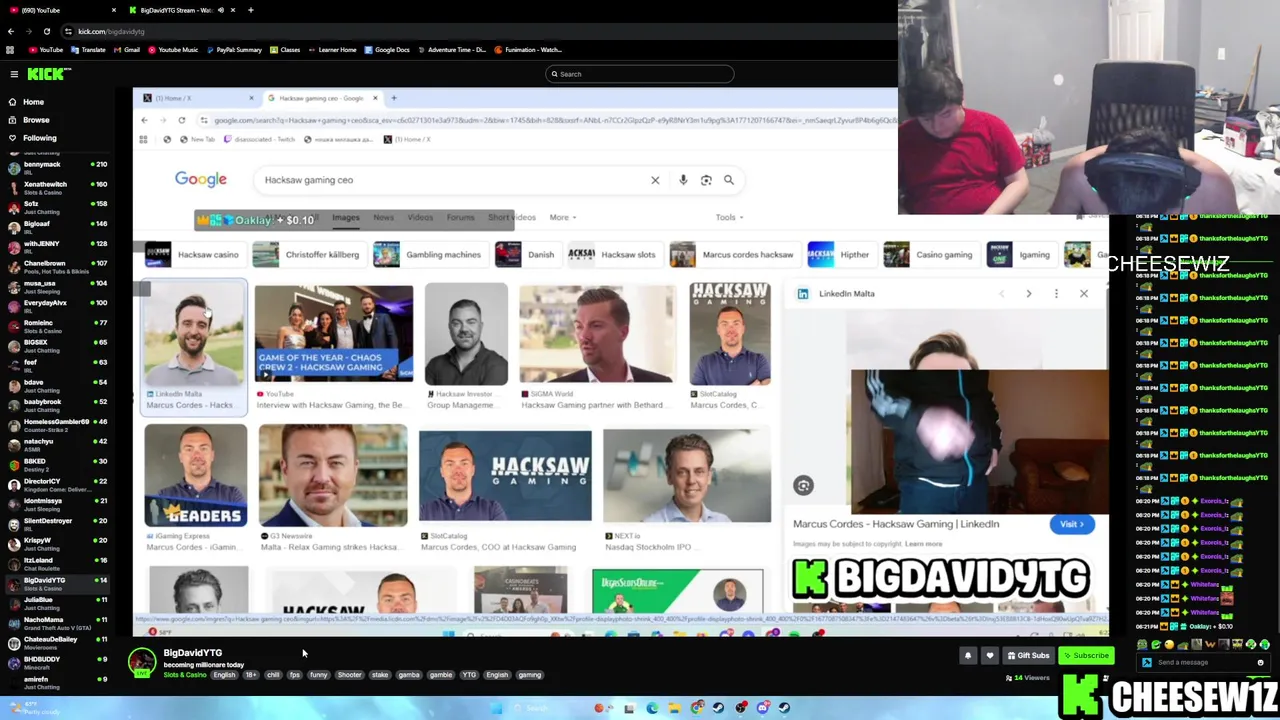Open the Google Docs bookmark
Viewport: 1280px width, 720px height.
click(x=387, y=50)
